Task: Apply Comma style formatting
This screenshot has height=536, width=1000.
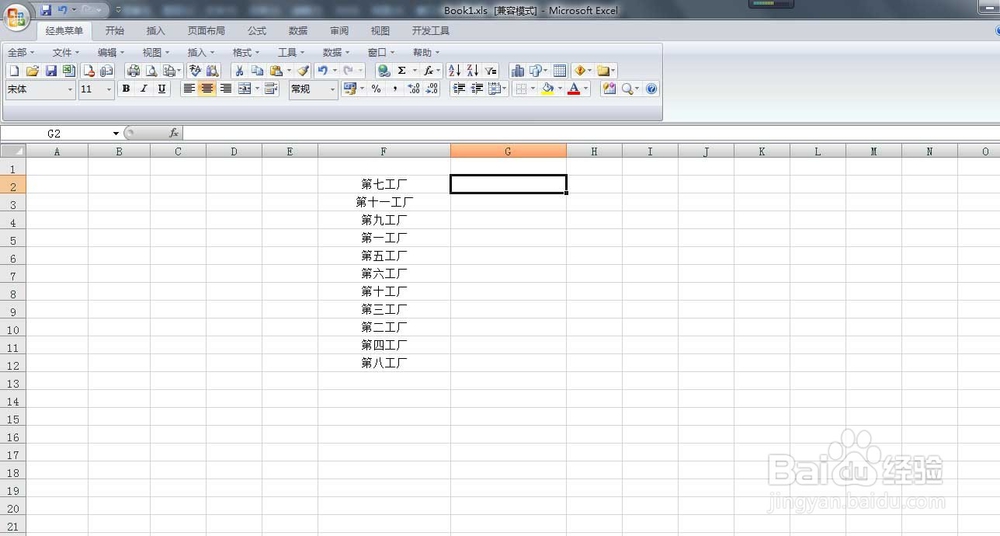Action: (395, 89)
